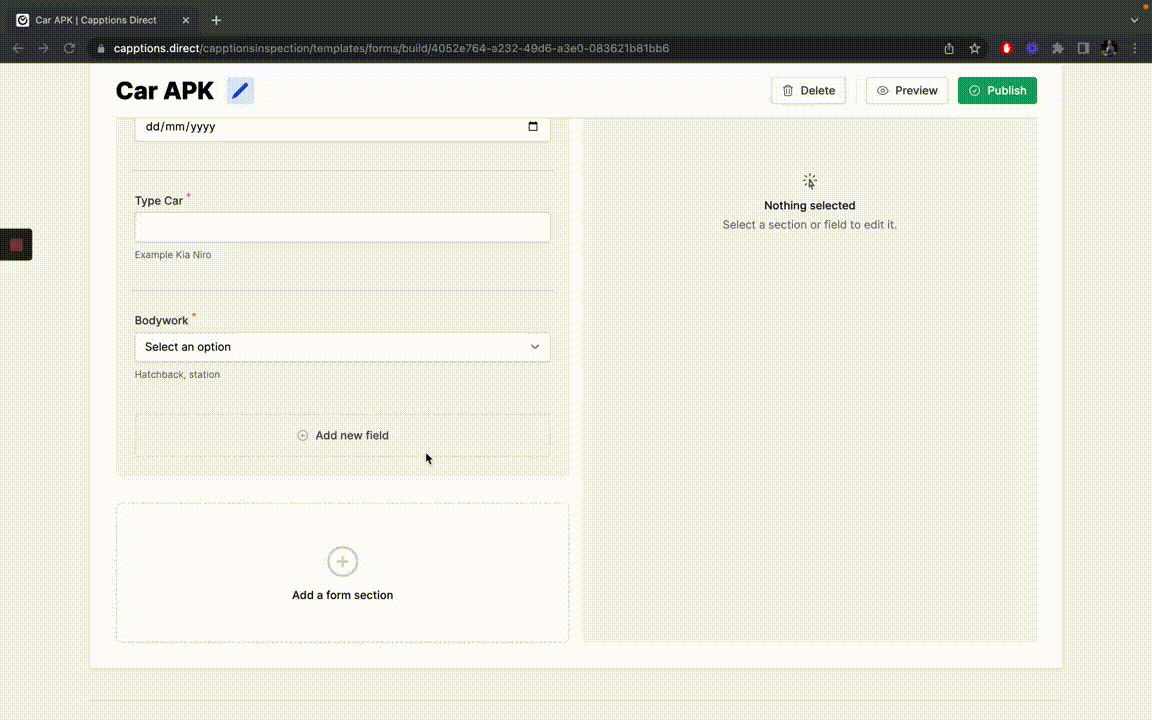Toggle the browser side panel

point(1083,48)
